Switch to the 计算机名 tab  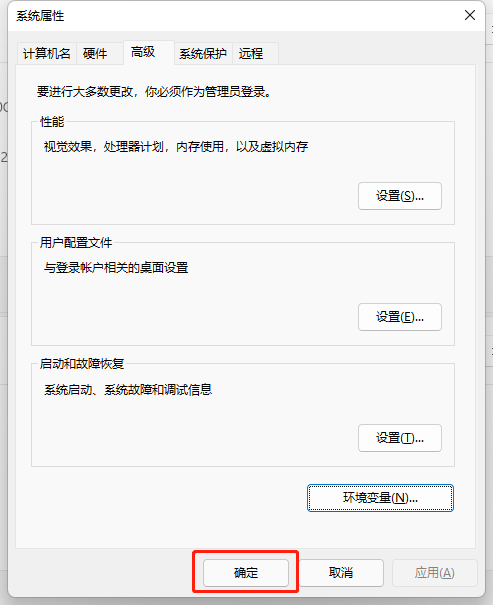coord(46,53)
